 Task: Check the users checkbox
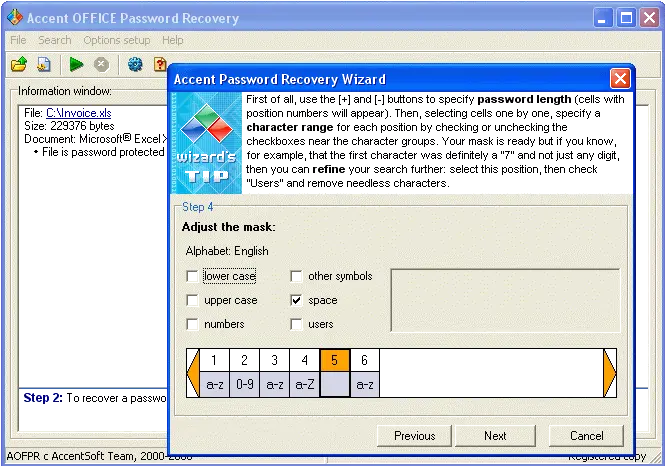296,324
